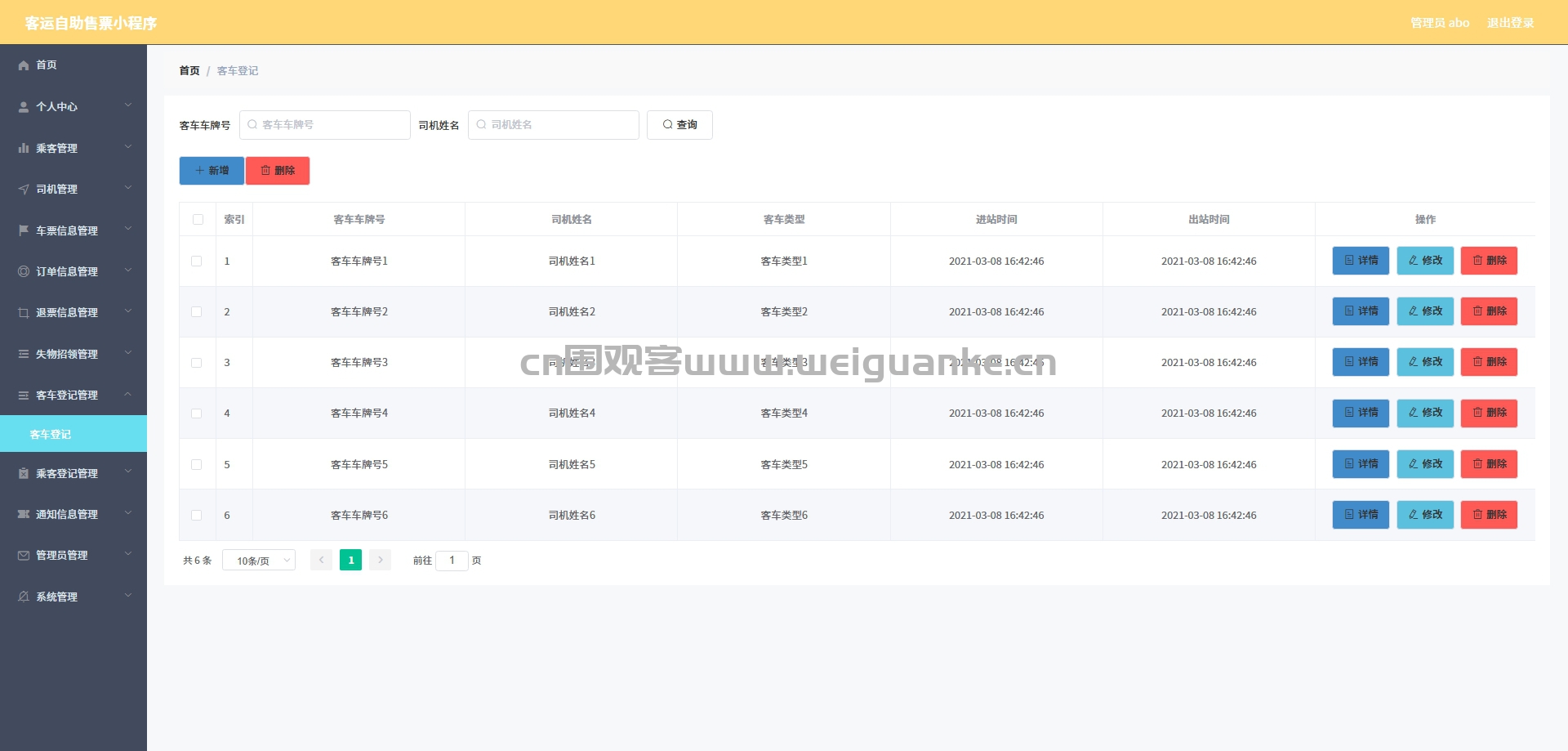
Task: Click the bar chart icon beside 乘客管理
Action: (x=24, y=148)
